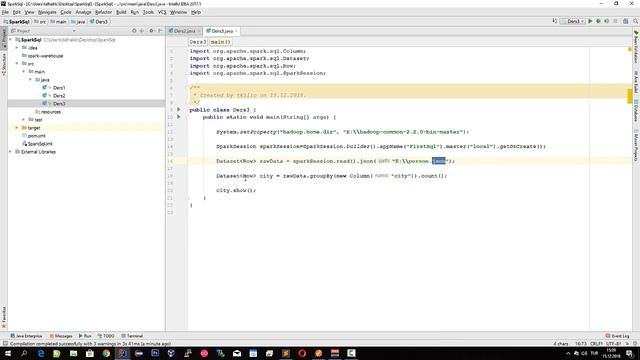Click run gutter arrow beside main method

[179, 117]
